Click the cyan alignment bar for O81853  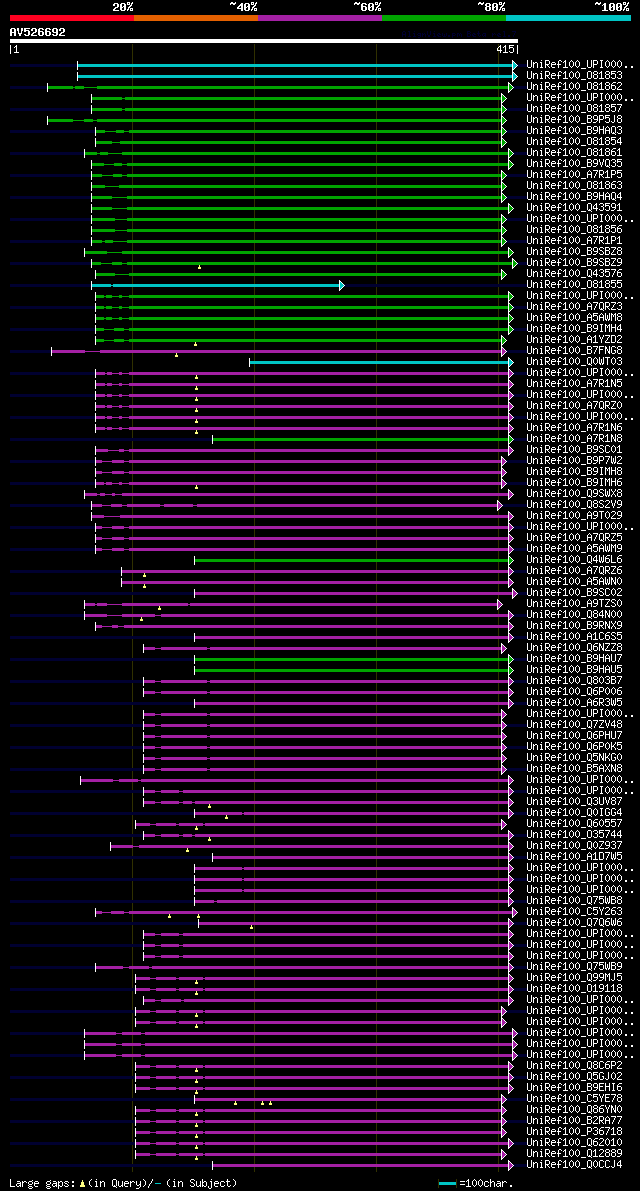click(298, 76)
